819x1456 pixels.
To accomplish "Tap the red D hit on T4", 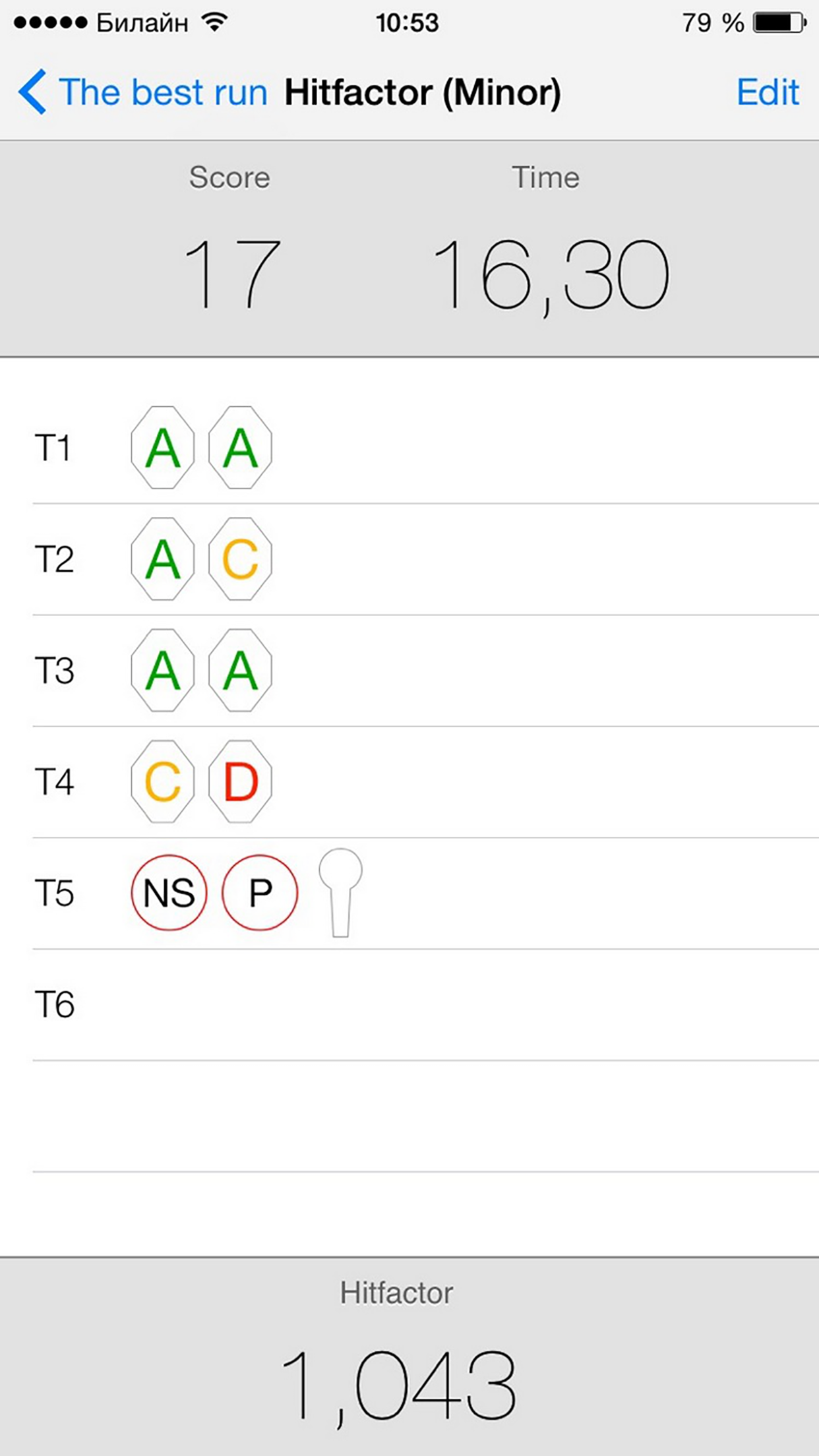I will point(240,782).
